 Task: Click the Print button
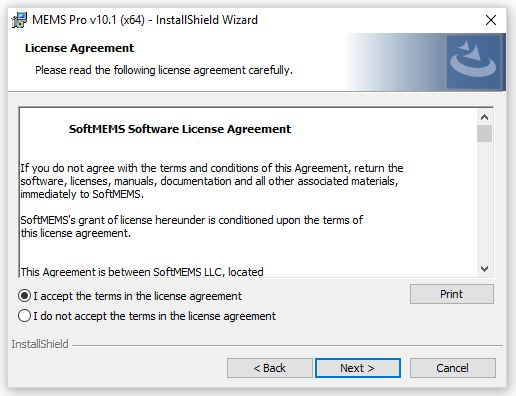point(452,294)
